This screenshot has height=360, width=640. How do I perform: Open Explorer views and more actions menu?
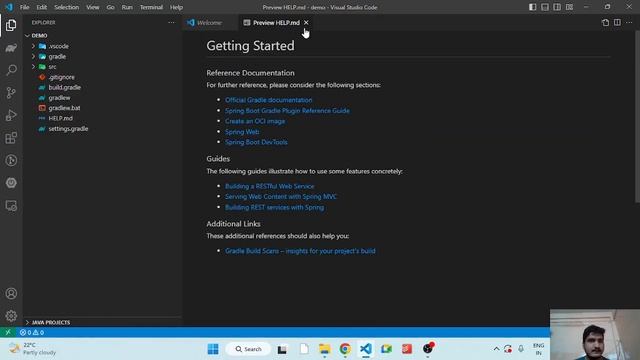pyautogui.click(x=171, y=22)
